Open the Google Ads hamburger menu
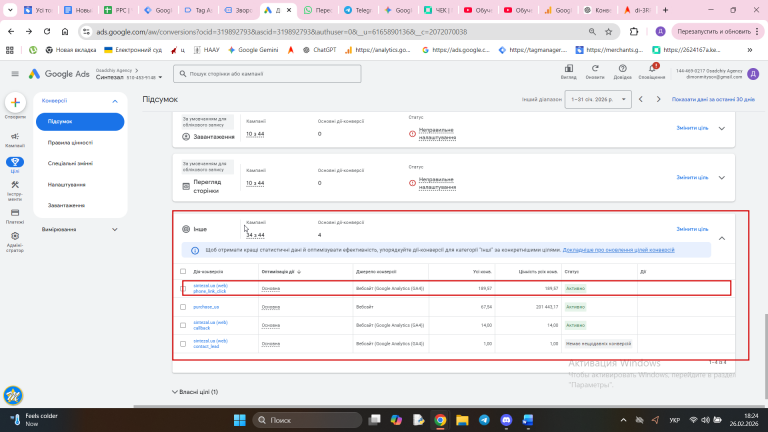This screenshot has height=432, width=768. coord(15,74)
